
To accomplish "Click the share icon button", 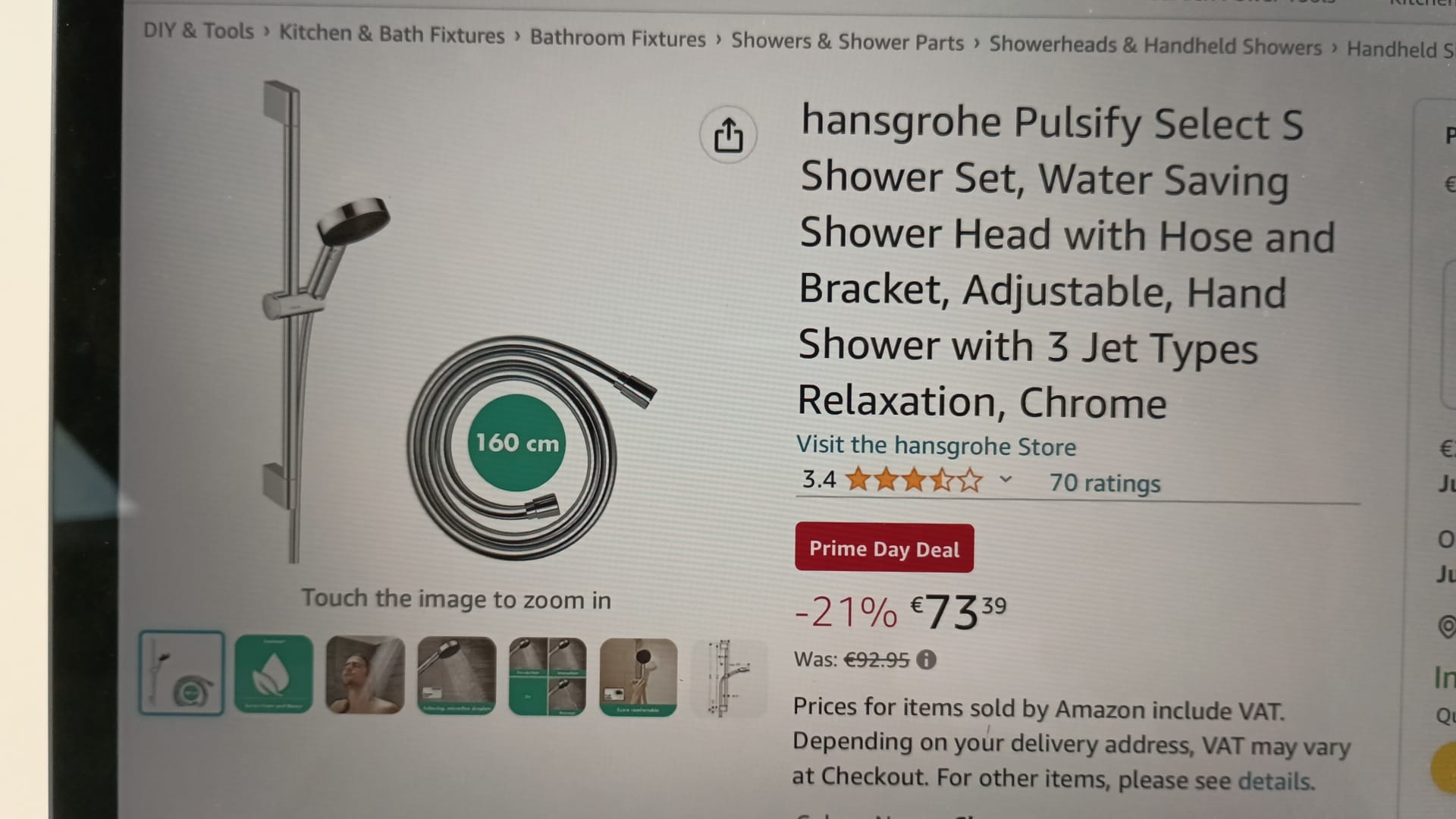I will pyautogui.click(x=728, y=135).
